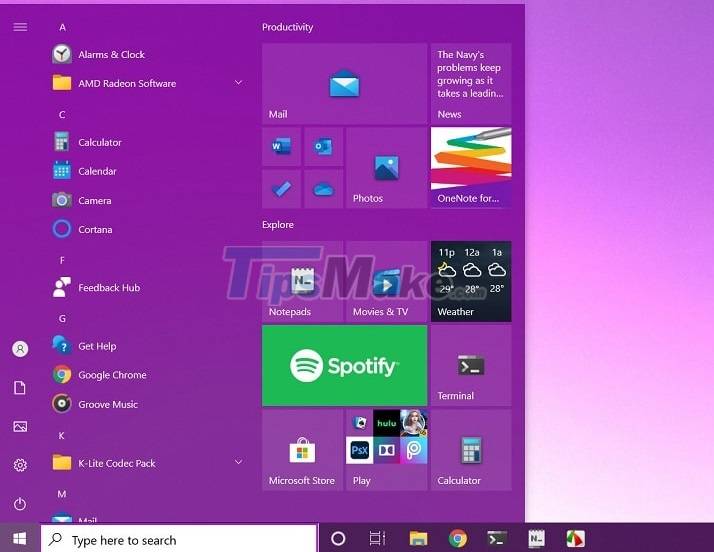Launch Camera from the app list
This screenshot has height=552, width=714.
[x=148, y=200]
